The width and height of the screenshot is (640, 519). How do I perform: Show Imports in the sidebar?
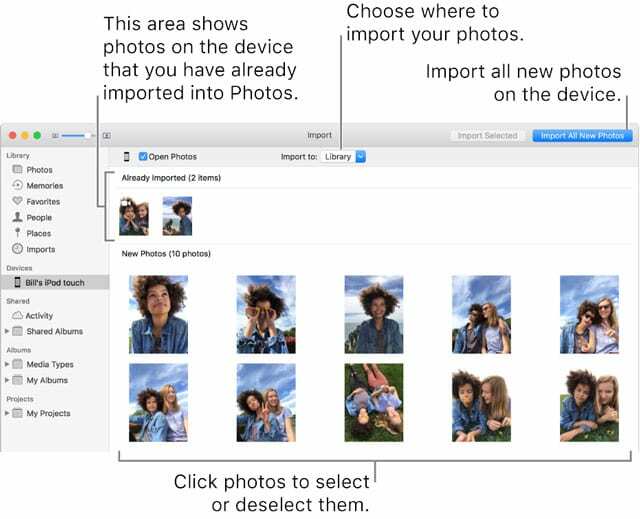pyautogui.click(x=41, y=249)
